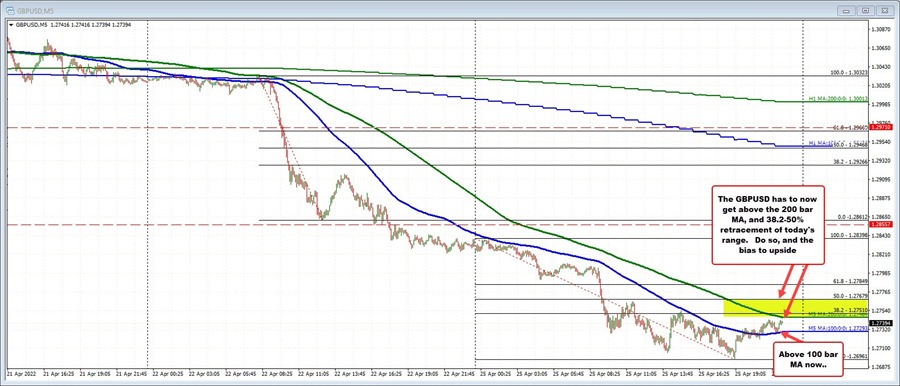The width and height of the screenshot is (900, 386).
Task: Click price axis value 1.30205
Action: pos(880,86)
